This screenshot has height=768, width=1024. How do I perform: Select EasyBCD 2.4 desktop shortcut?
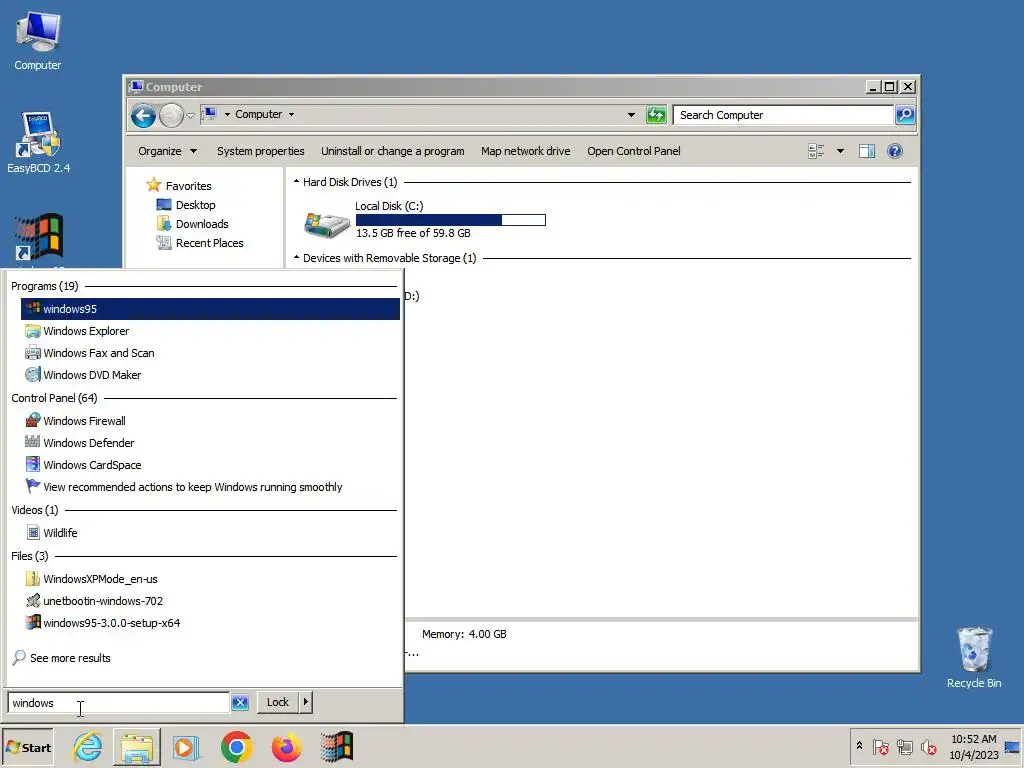(38, 142)
